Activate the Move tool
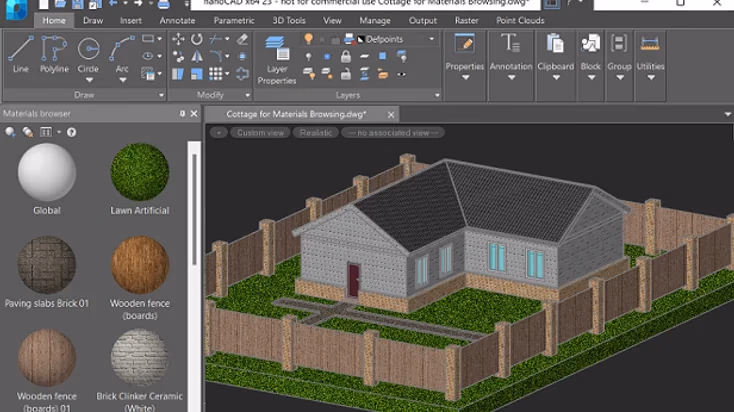Image resolution: width=734 pixels, height=412 pixels. point(178,39)
